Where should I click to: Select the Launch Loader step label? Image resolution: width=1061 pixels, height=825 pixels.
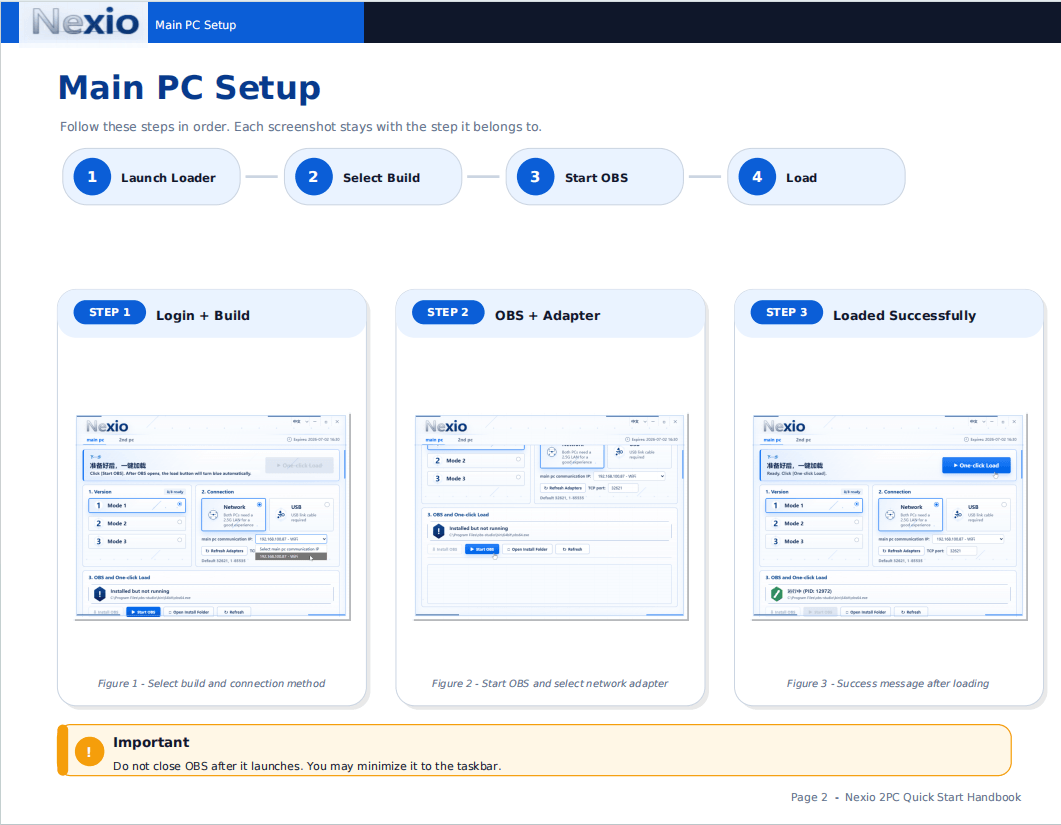168,178
